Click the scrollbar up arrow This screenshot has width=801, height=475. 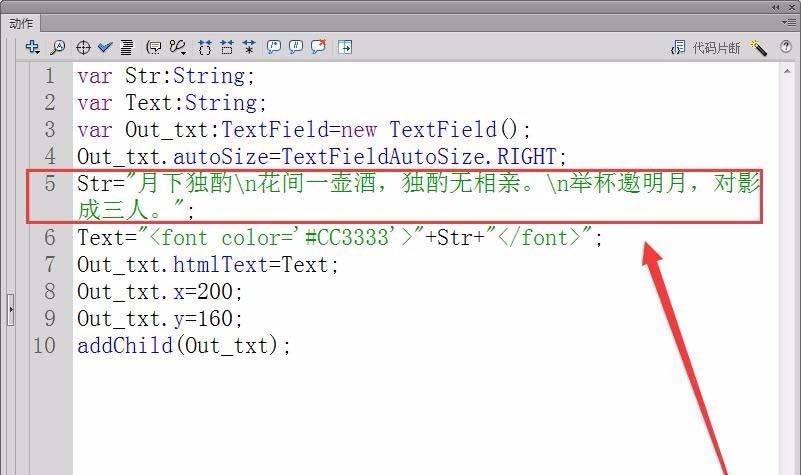(787, 72)
